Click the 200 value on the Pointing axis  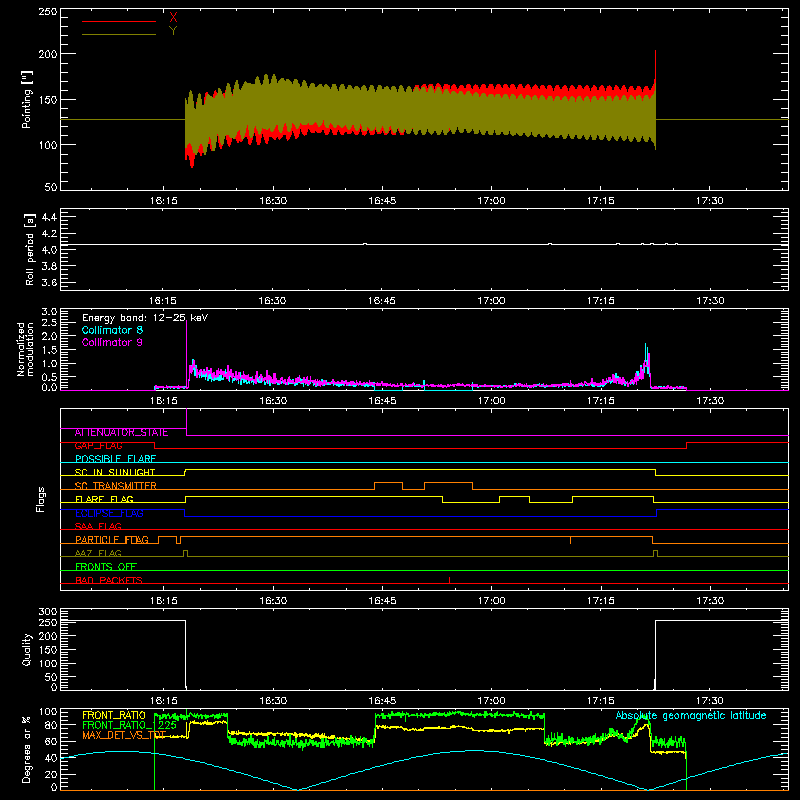click(48, 54)
